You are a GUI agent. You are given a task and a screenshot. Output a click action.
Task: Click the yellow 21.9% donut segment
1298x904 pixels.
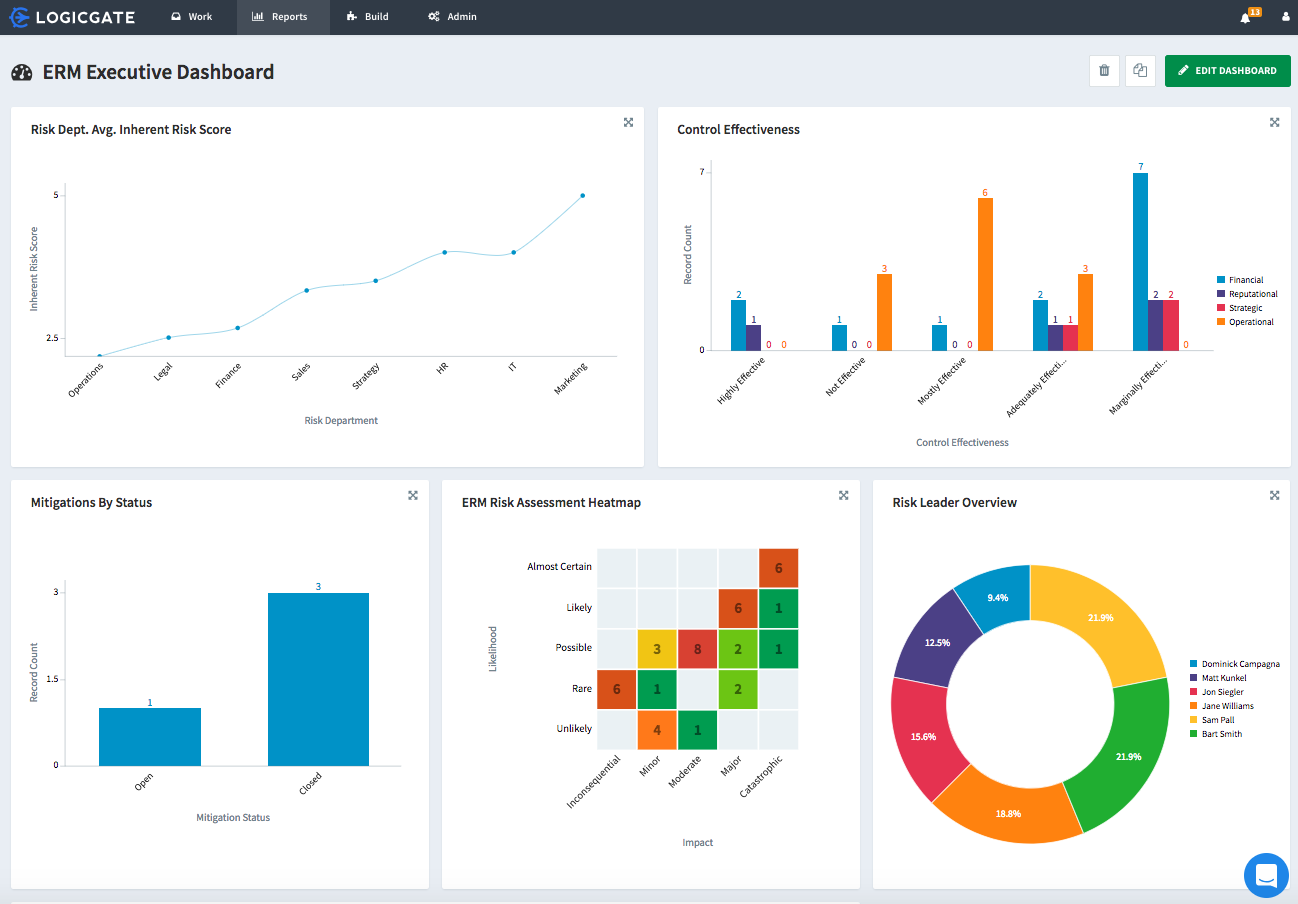pyautogui.click(x=1100, y=618)
